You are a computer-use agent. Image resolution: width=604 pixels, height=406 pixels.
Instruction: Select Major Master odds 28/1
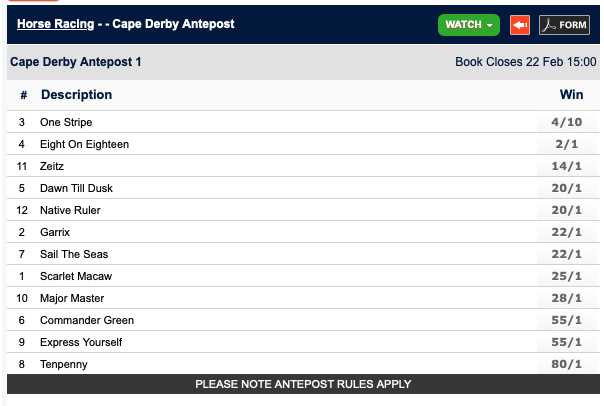(566, 298)
